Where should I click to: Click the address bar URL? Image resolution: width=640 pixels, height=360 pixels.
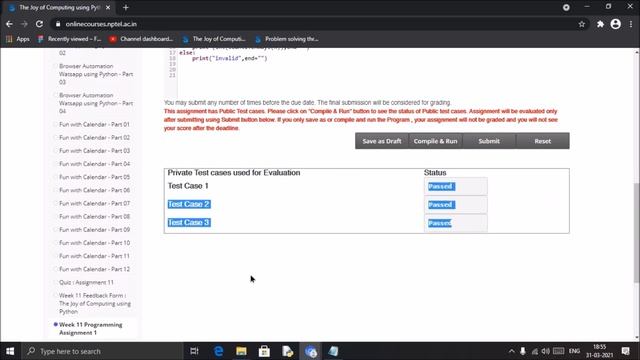[101, 24]
